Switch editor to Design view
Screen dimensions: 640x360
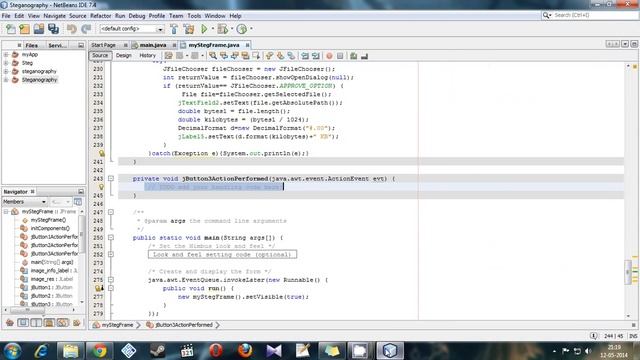click(123, 56)
